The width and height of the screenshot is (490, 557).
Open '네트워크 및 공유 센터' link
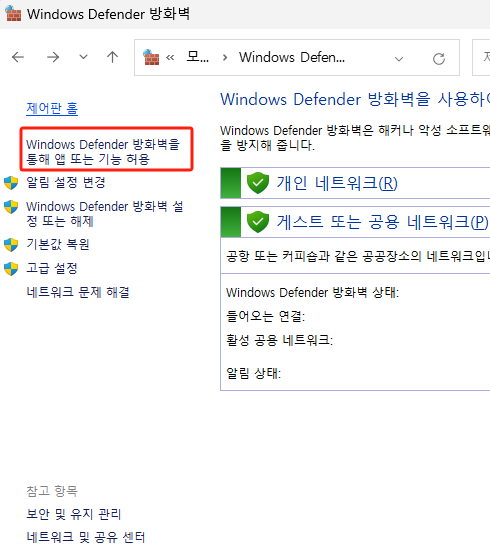86,537
